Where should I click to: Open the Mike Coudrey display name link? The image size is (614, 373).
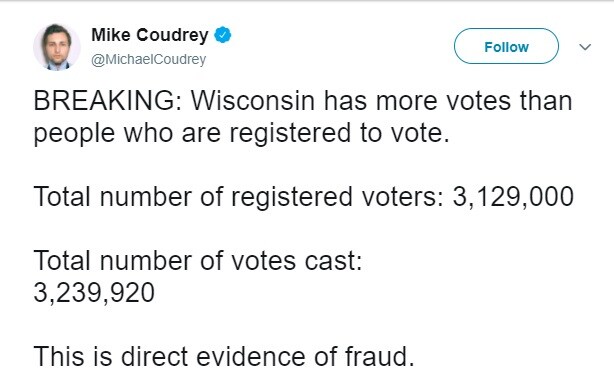pos(150,35)
